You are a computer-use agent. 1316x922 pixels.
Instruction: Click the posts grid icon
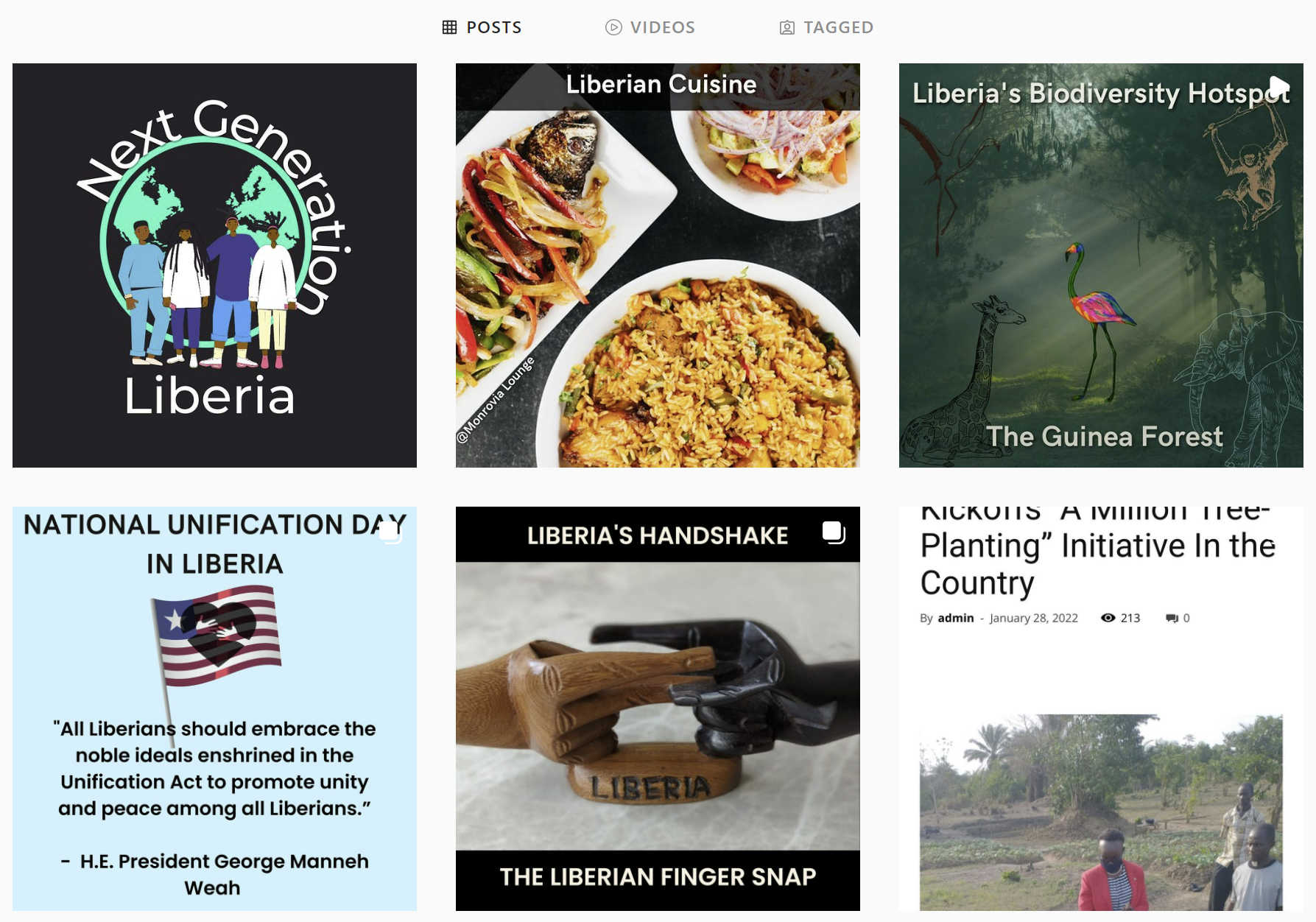tap(449, 27)
